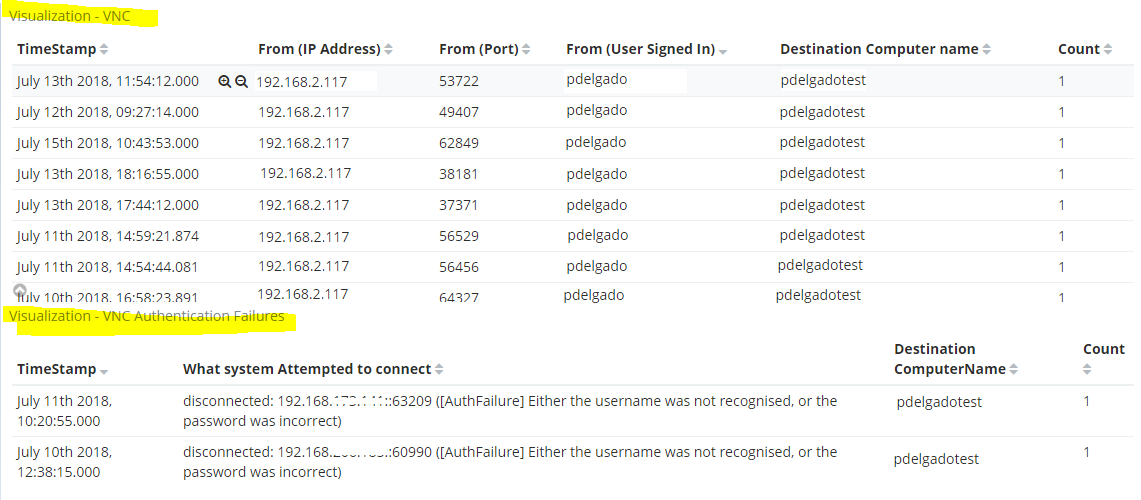The width and height of the screenshot is (1141, 500).
Task: Sort by From (IP Address) column
Action: click(x=389, y=49)
